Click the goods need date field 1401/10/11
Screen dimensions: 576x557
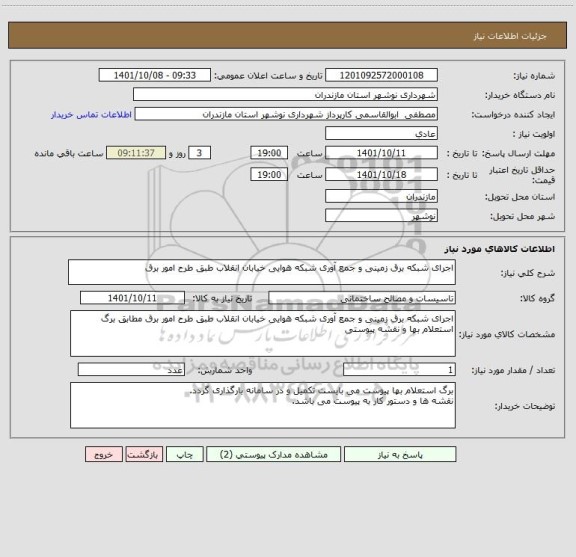pos(132,298)
